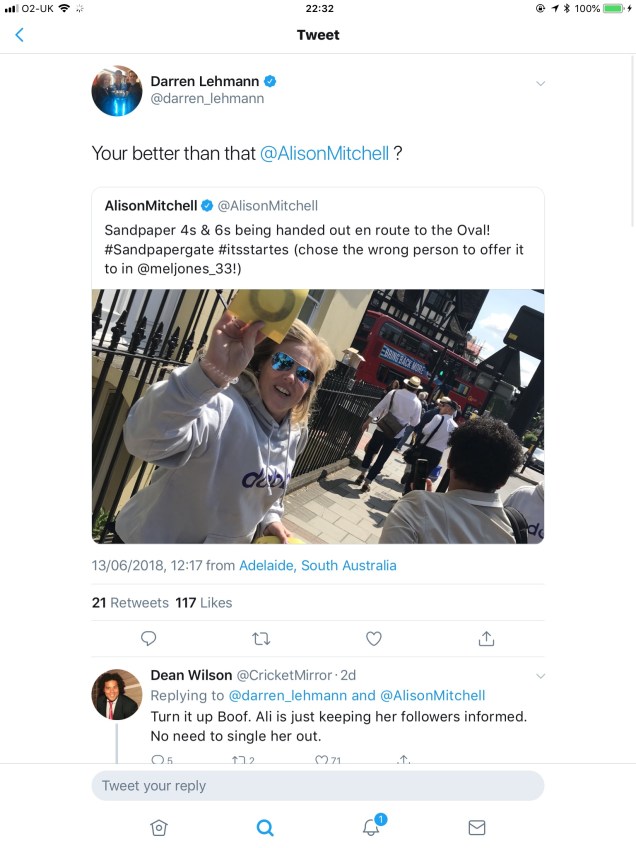The height and width of the screenshot is (848, 636).
Task: Open the Messages envelope tab
Action: tap(477, 827)
